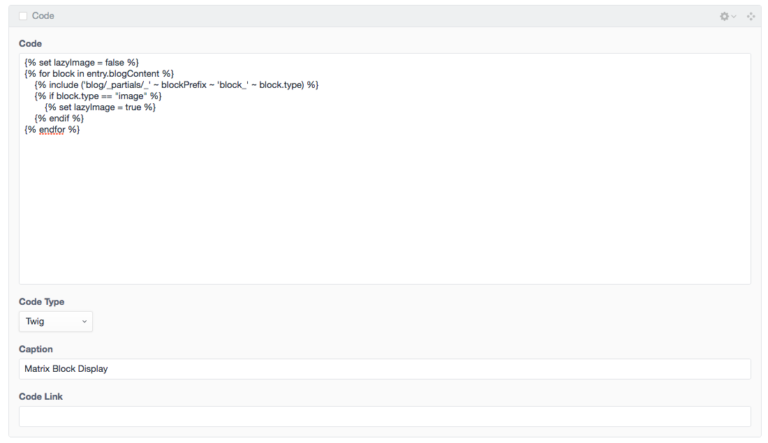The width and height of the screenshot is (768, 443).
Task: Focus the empty Code Link input
Action: coord(384,416)
